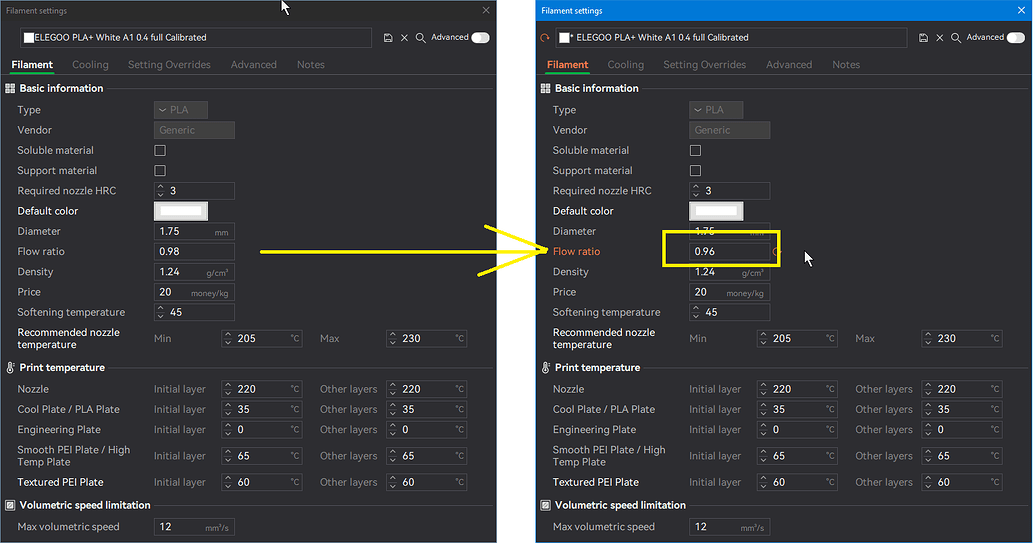1035x543 pixels.
Task: Open settings search icon in left window
Action: (420, 38)
